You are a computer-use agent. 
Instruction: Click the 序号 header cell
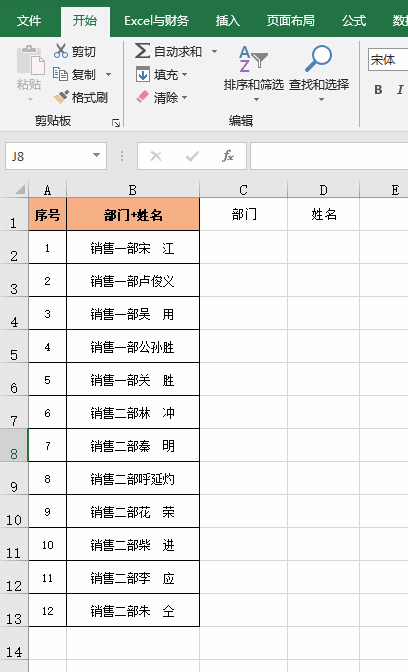[48, 214]
